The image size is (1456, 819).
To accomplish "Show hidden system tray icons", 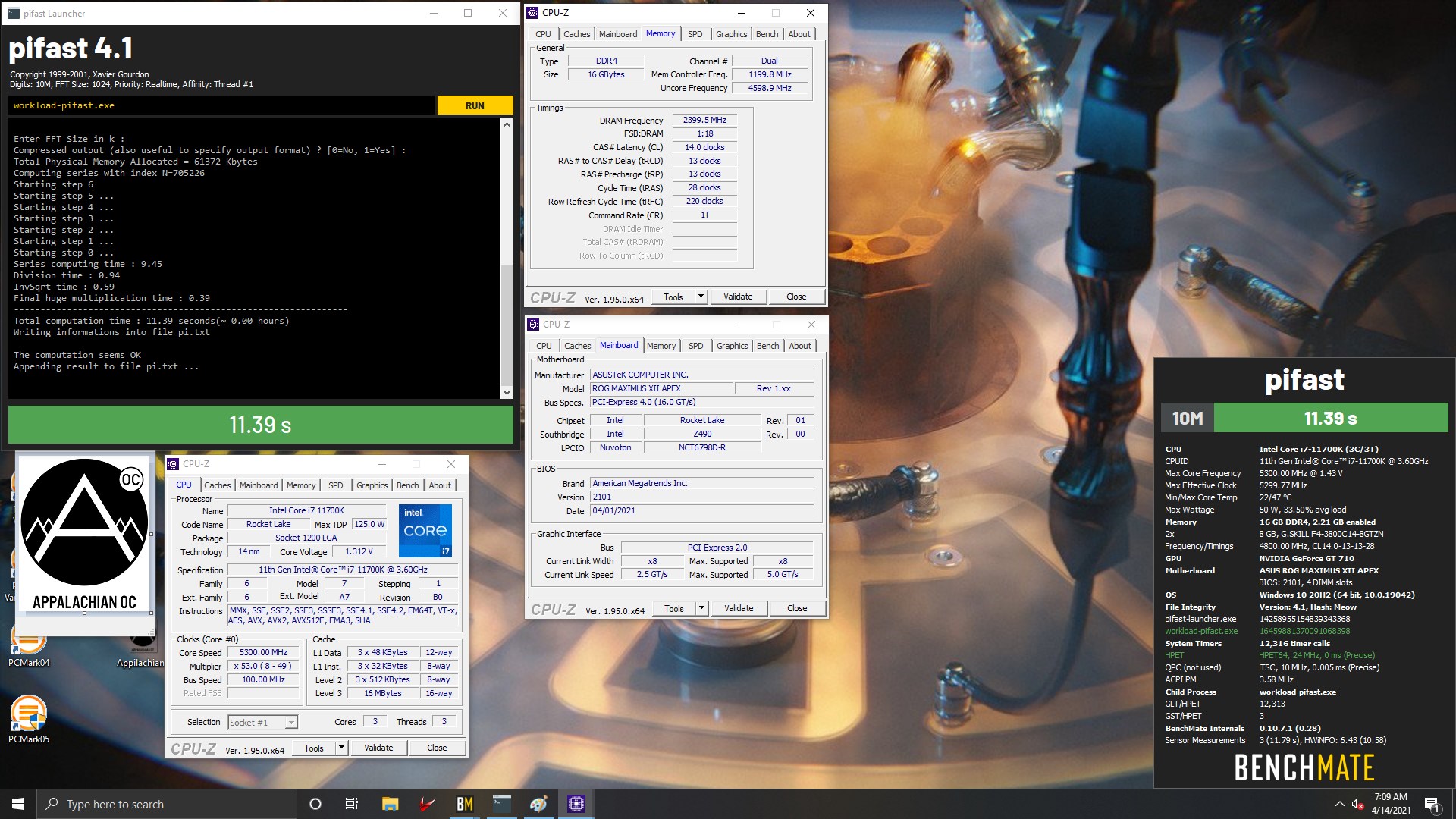I will coord(1339,804).
